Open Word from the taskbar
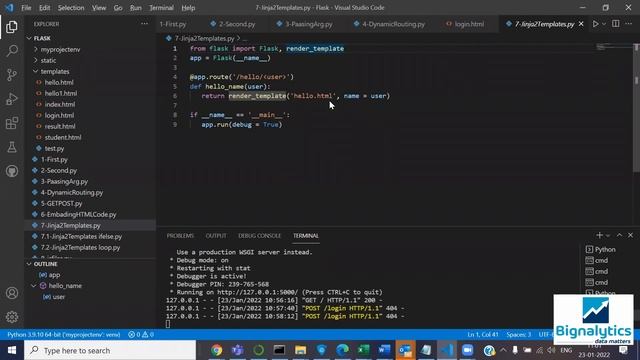The image size is (640, 360). (384, 350)
